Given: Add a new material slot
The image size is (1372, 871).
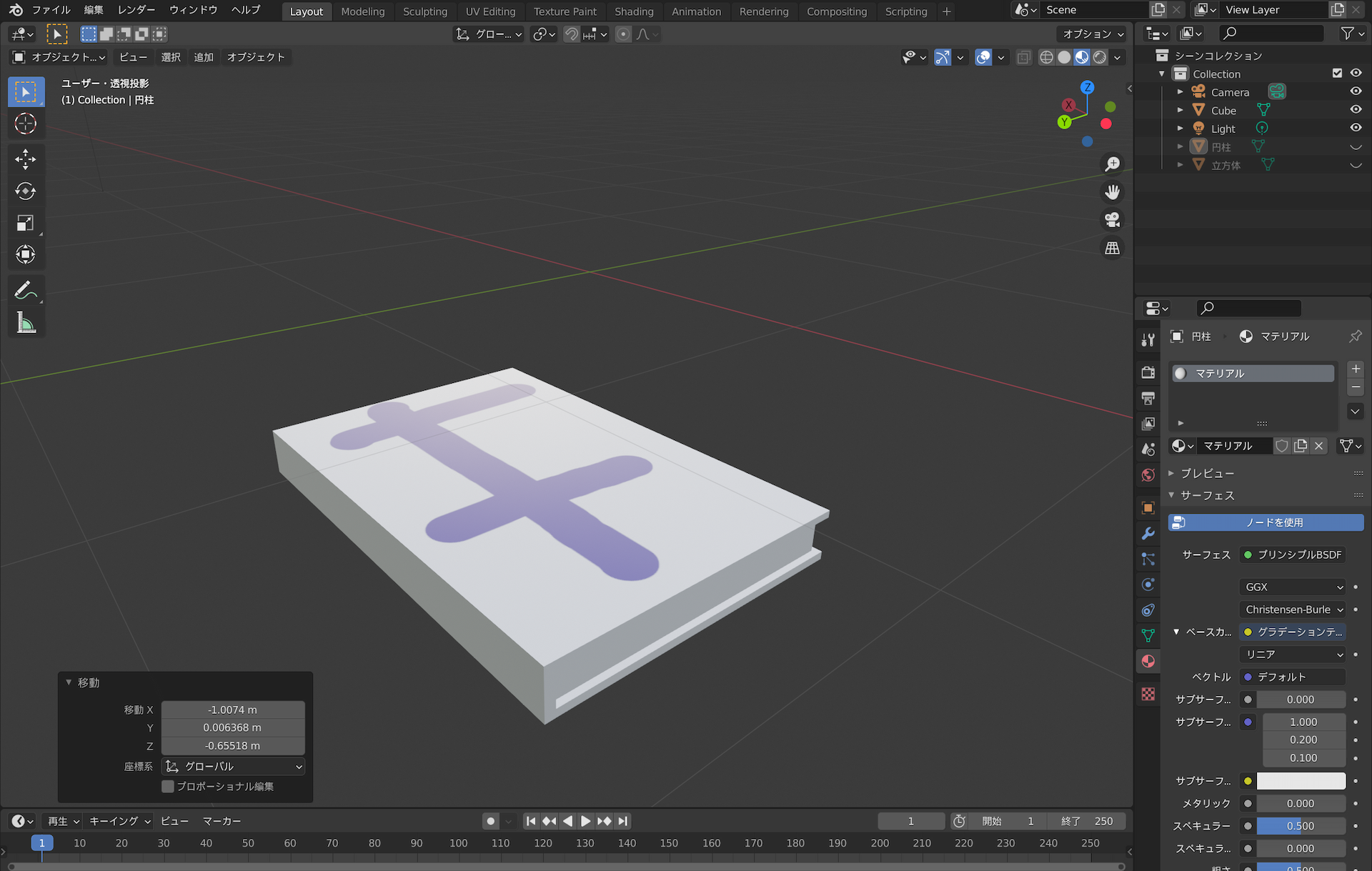Looking at the screenshot, I should [1356, 369].
